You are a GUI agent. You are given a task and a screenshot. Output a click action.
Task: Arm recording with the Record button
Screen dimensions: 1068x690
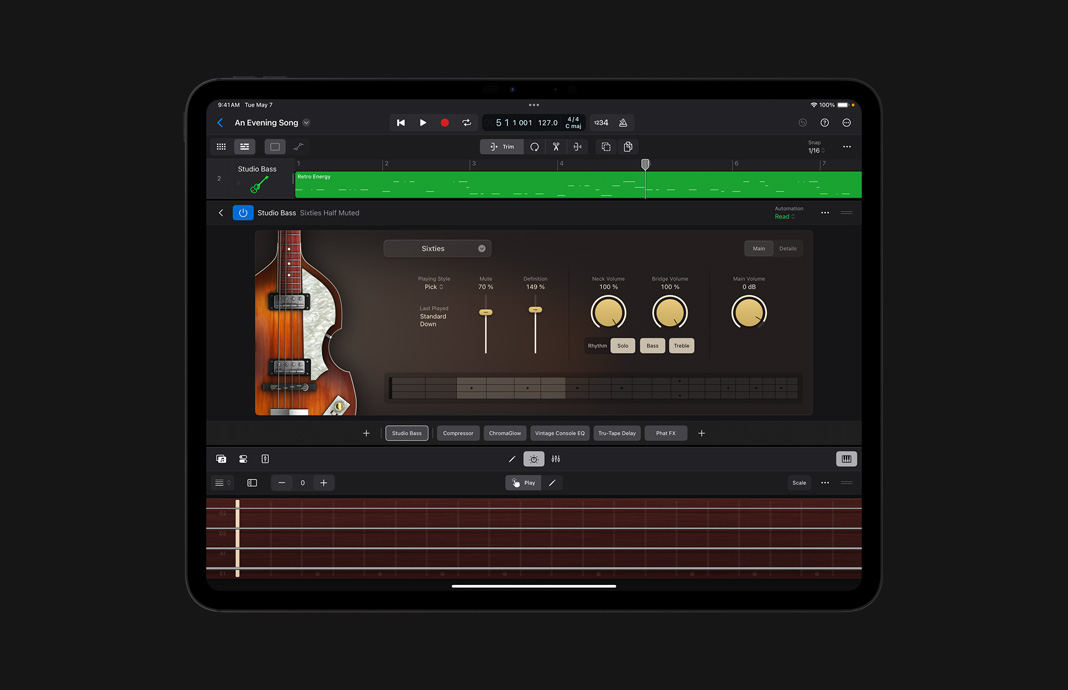click(x=445, y=122)
